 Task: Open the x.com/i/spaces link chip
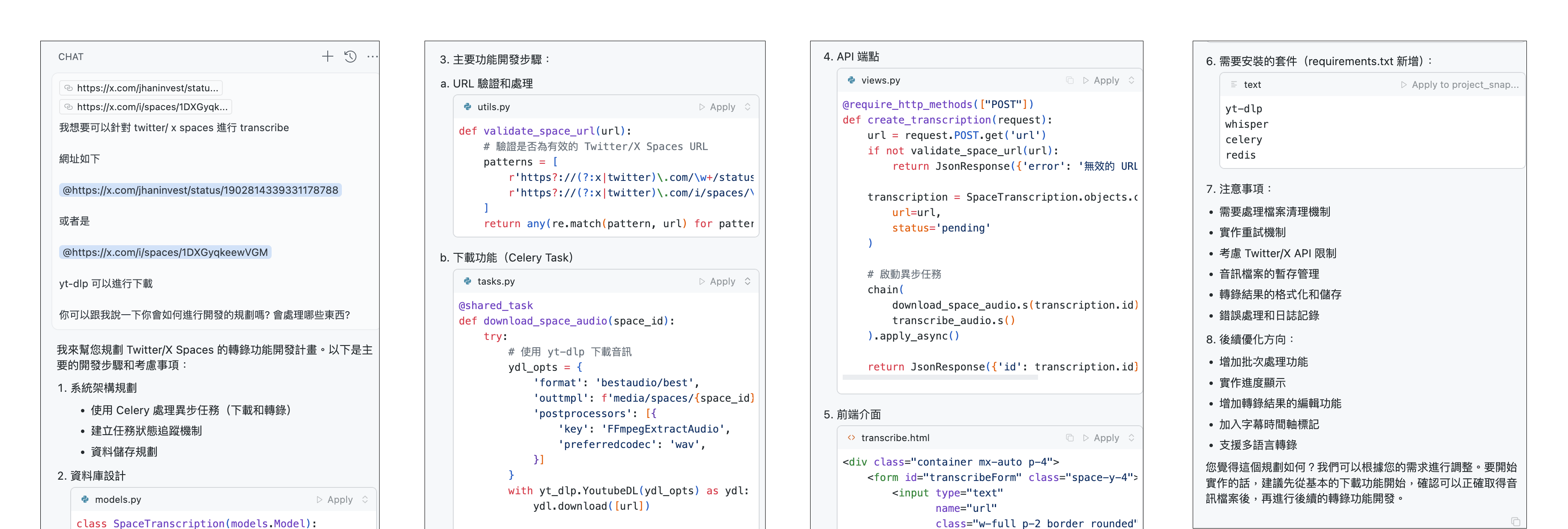[146, 107]
